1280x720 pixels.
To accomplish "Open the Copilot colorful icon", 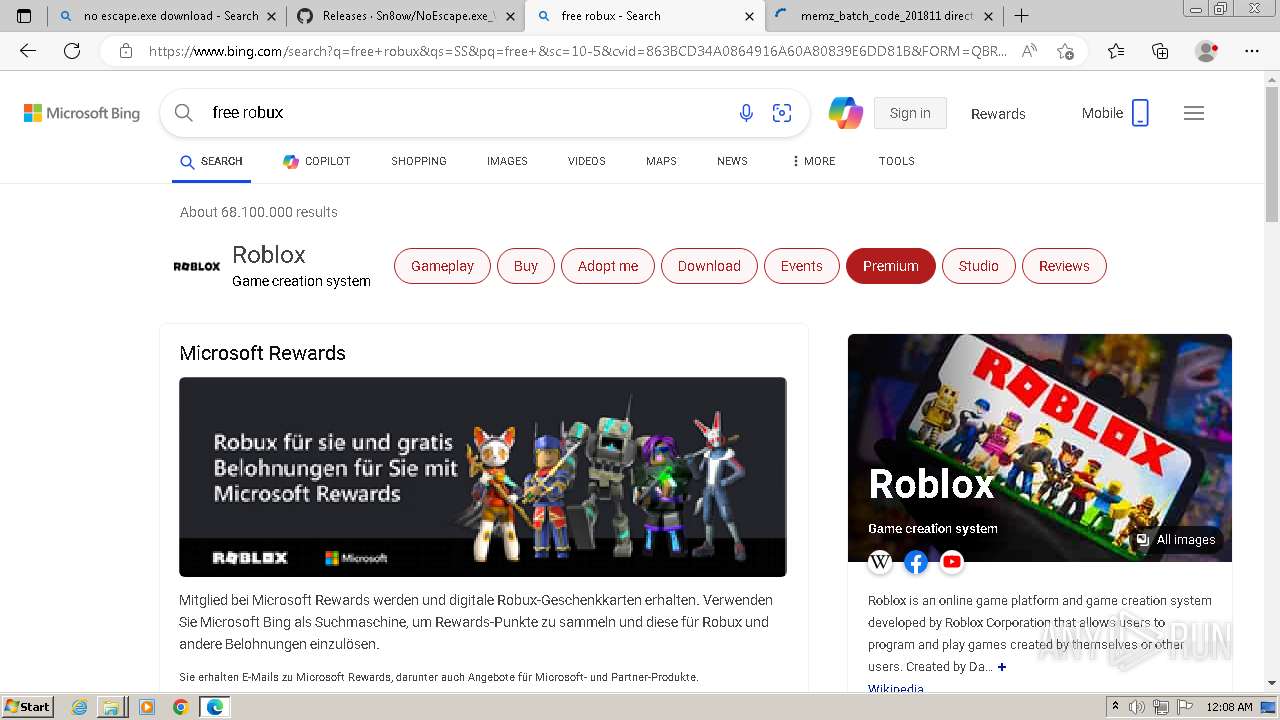I will tap(846, 113).
